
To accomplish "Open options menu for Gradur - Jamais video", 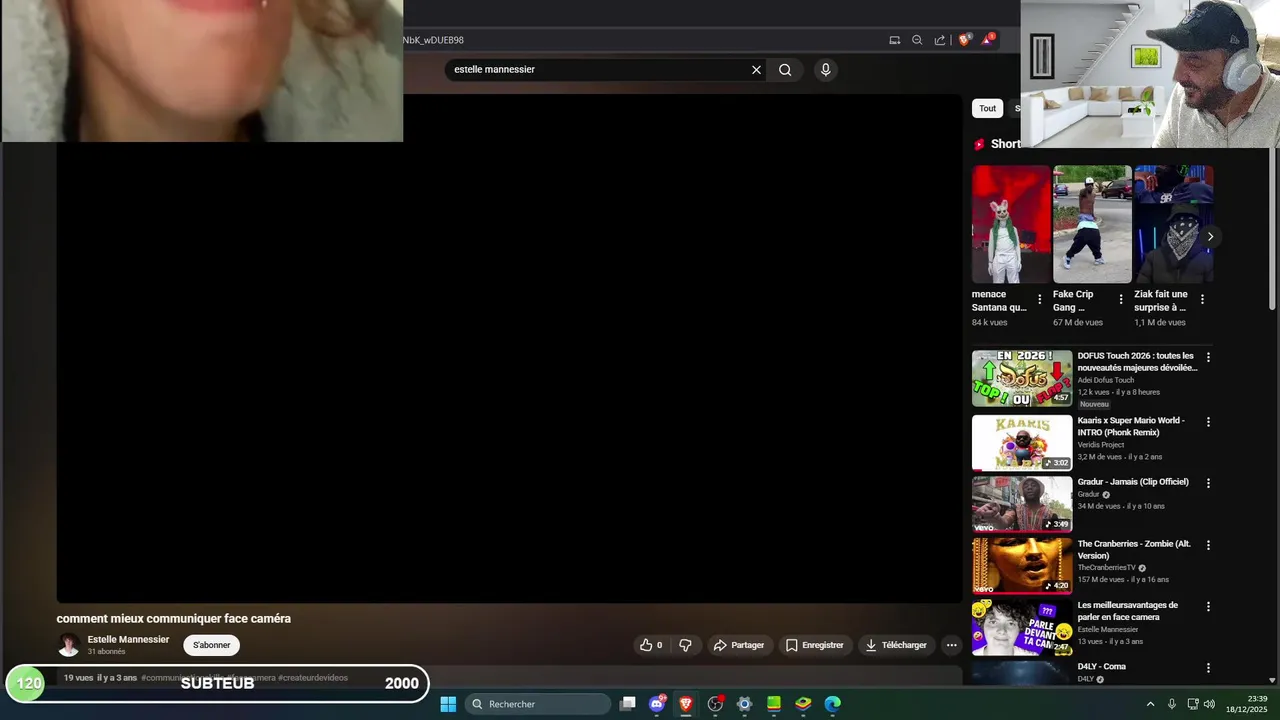I will click(x=1208, y=483).
